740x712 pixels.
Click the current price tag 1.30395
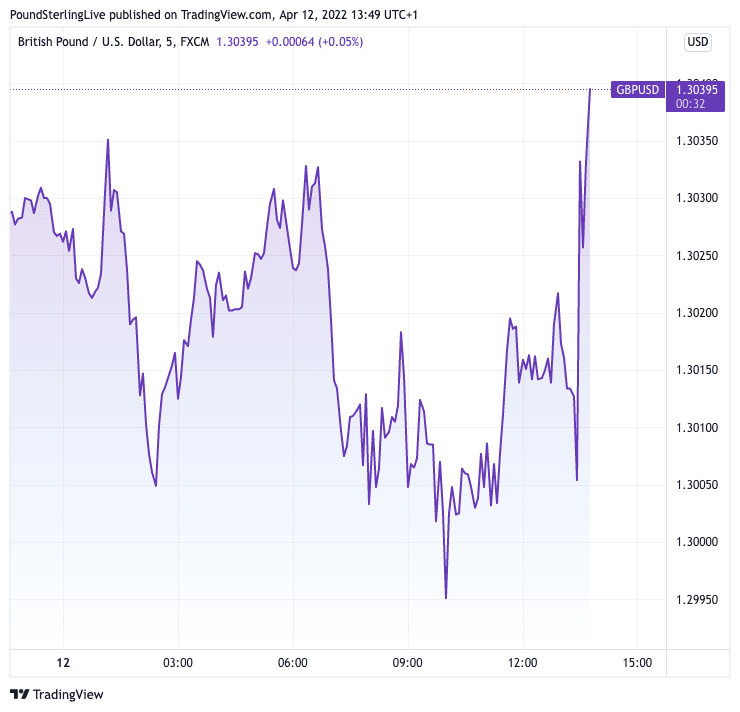pyautogui.click(x=697, y=90)
